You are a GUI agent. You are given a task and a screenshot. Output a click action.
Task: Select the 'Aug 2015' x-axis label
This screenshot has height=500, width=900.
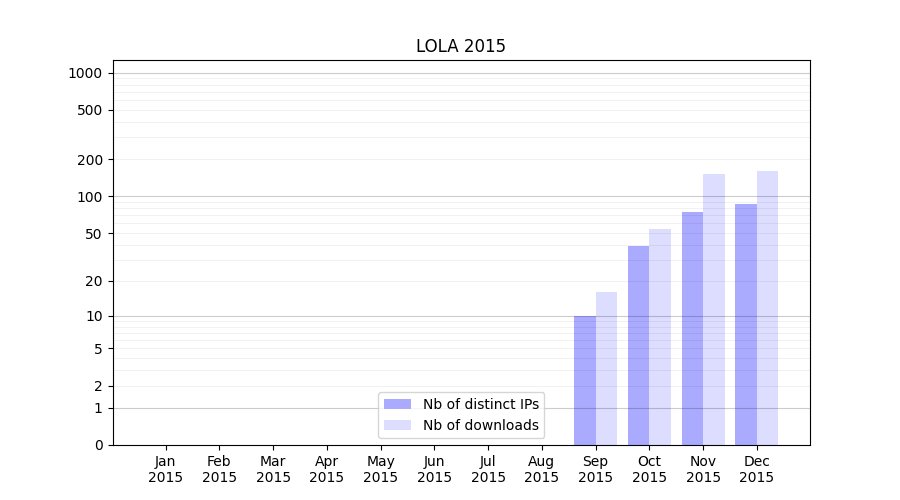coord(542,469)
